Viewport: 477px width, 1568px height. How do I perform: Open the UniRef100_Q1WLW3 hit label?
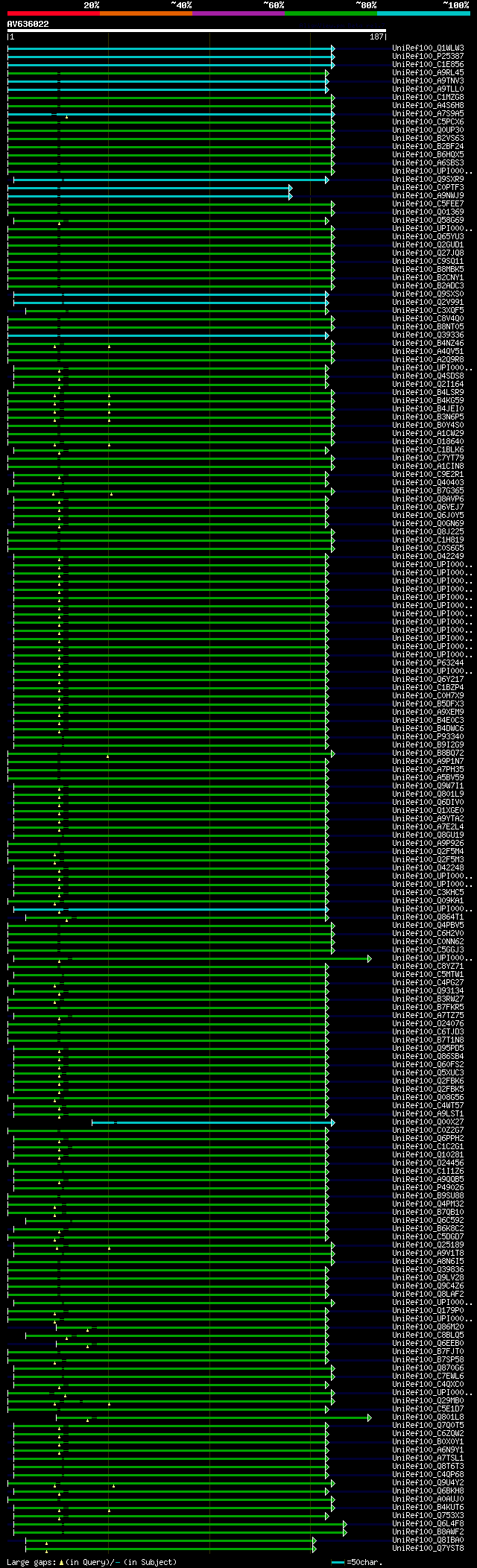[429, 48]
